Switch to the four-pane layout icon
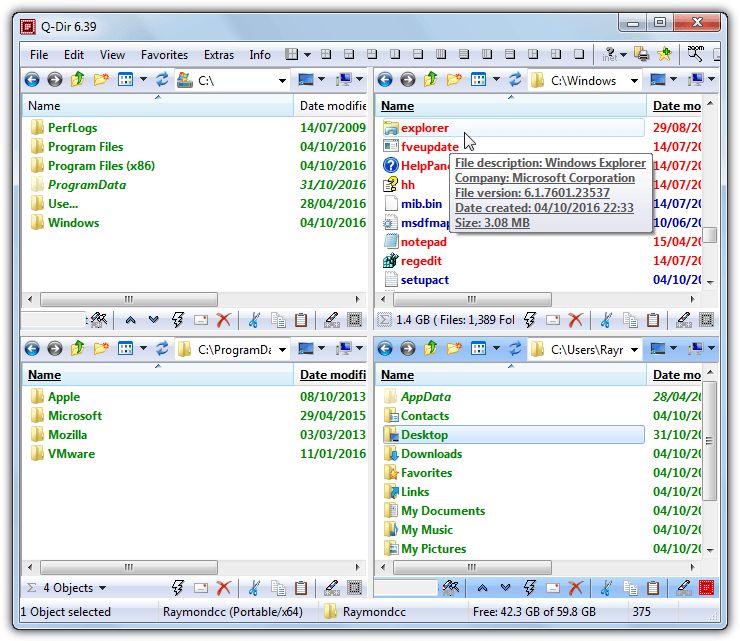 click(x=326, y=54)
